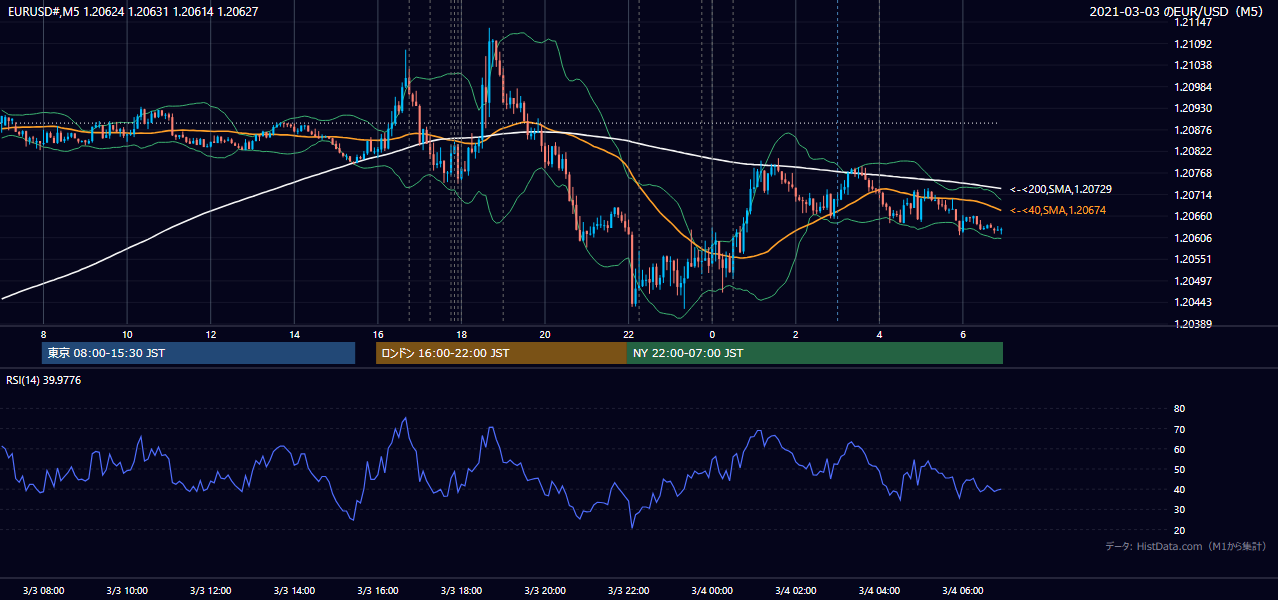Click hour label 12 under the price chart
Screen dimensions: 1278x600
tap(211, 334)
